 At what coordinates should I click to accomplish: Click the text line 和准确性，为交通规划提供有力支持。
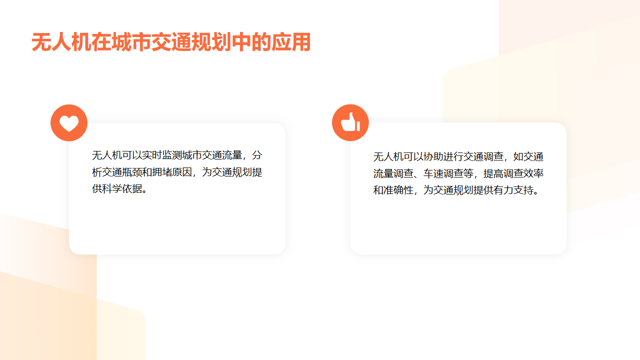456,190
